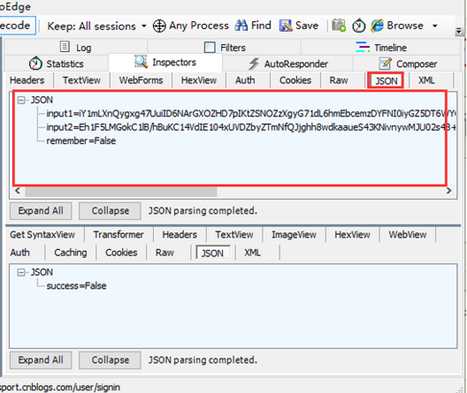
Task: Select the input2 JSON row
Action: tap(251, 127)
